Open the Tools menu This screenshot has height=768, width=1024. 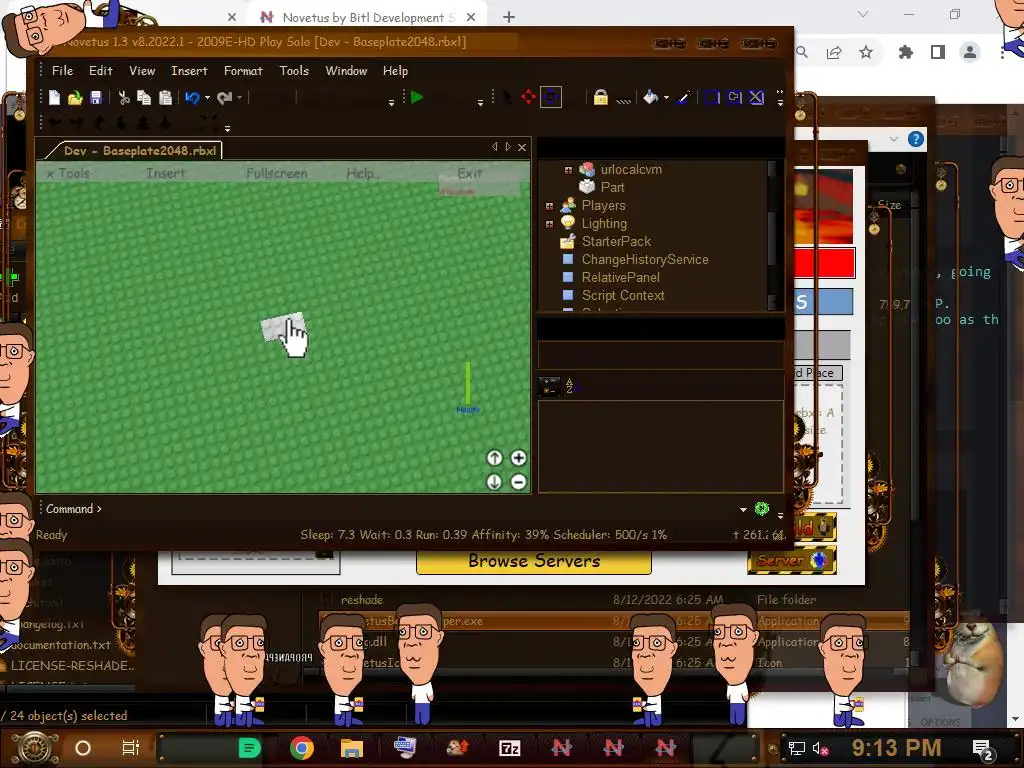point(294,71)
